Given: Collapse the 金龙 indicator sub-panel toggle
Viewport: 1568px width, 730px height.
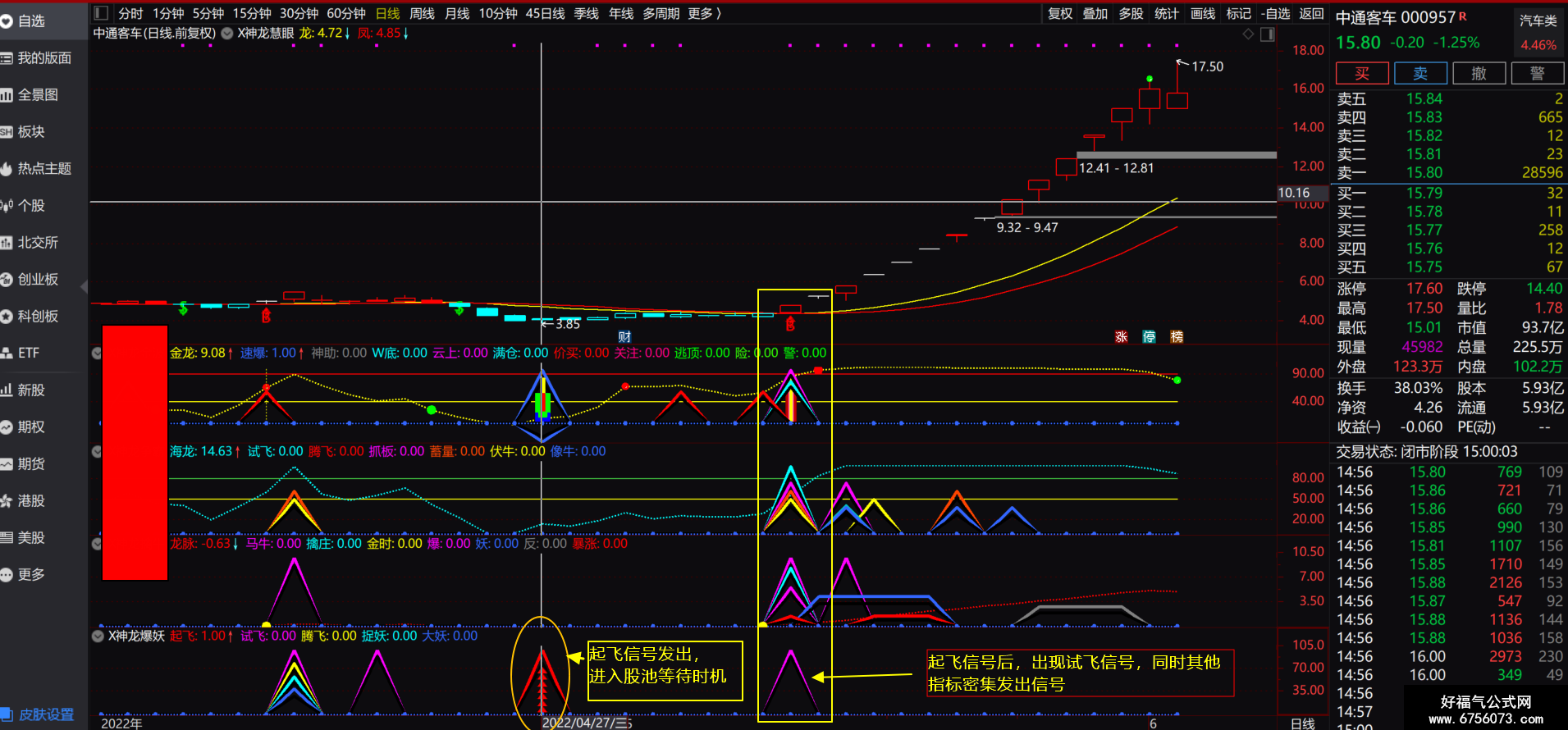Looking at the screenshot, I should [96, 354].
